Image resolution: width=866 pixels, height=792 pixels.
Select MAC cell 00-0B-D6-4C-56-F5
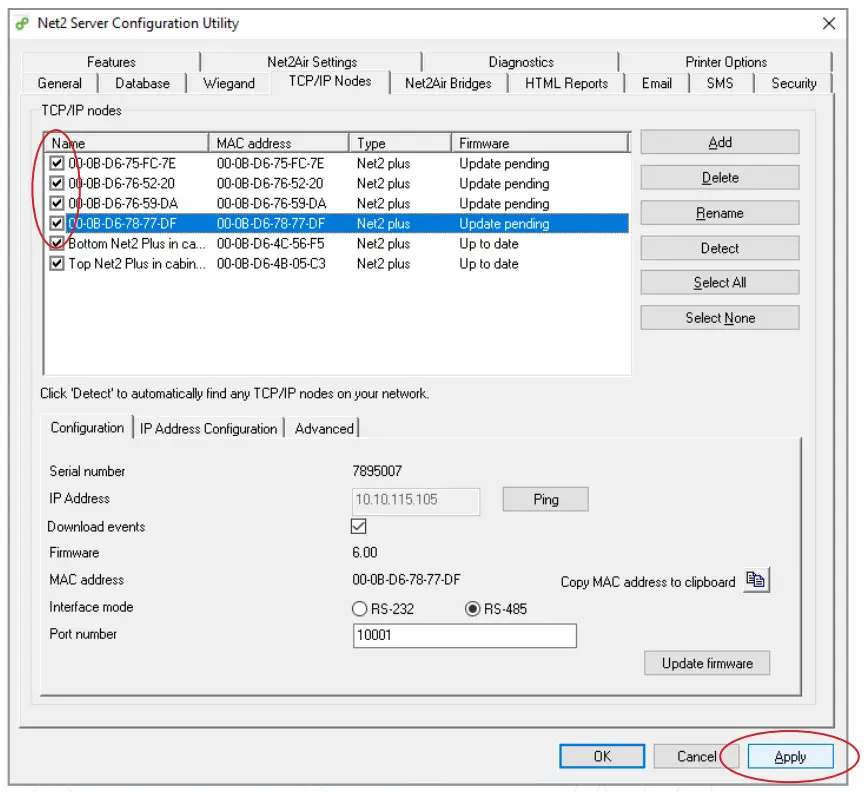271,244
